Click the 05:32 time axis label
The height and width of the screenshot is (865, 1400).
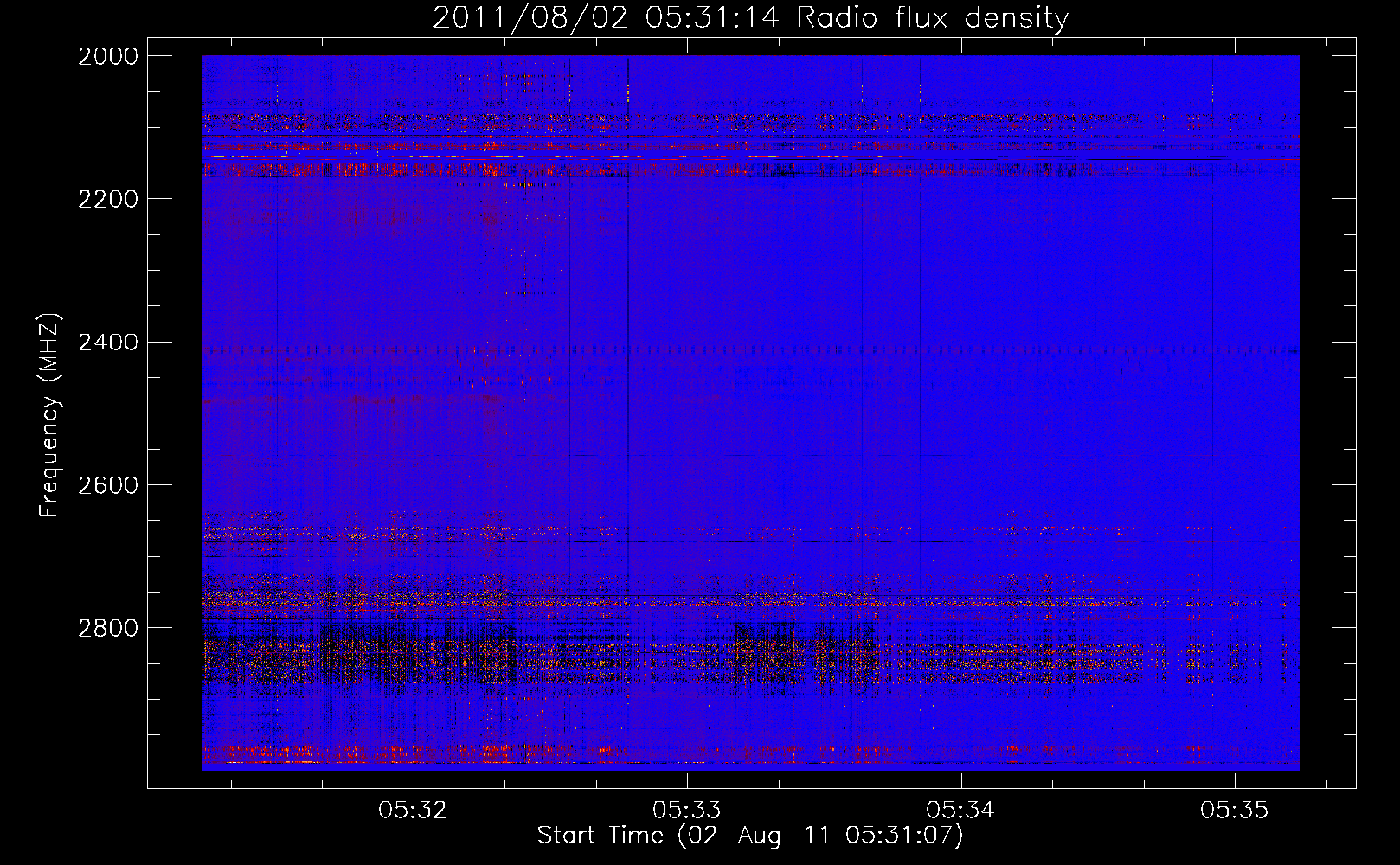[413, 811]
